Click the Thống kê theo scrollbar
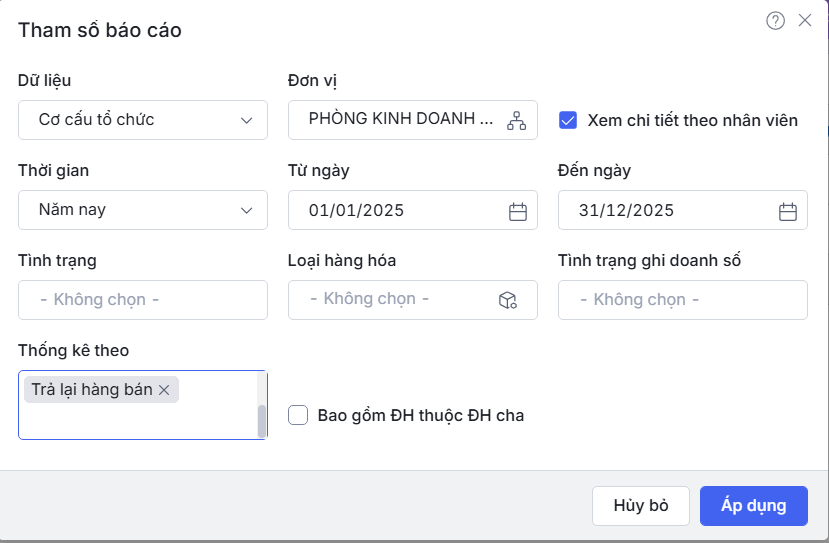 click(x=262, y=420)
